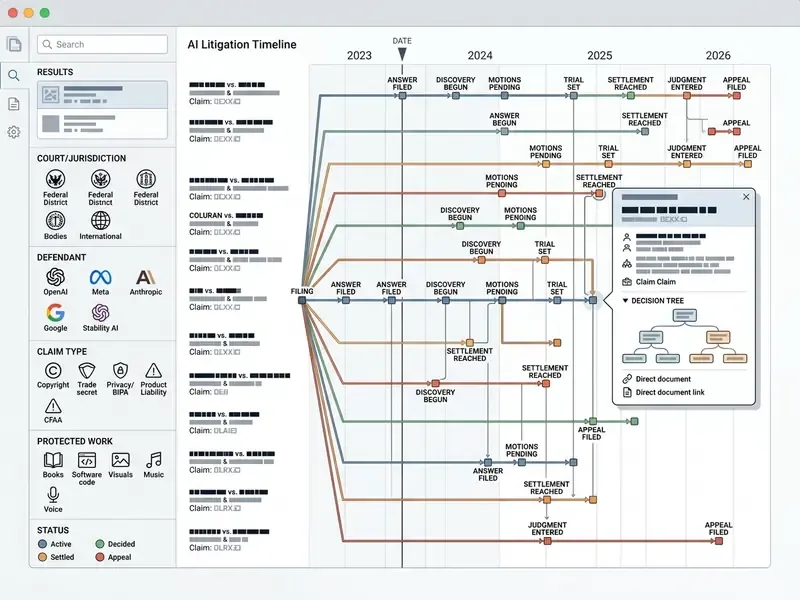Screen dimensions: 800x600
Task: Select the blue decision tree branch node
Action: click(651, 337)
